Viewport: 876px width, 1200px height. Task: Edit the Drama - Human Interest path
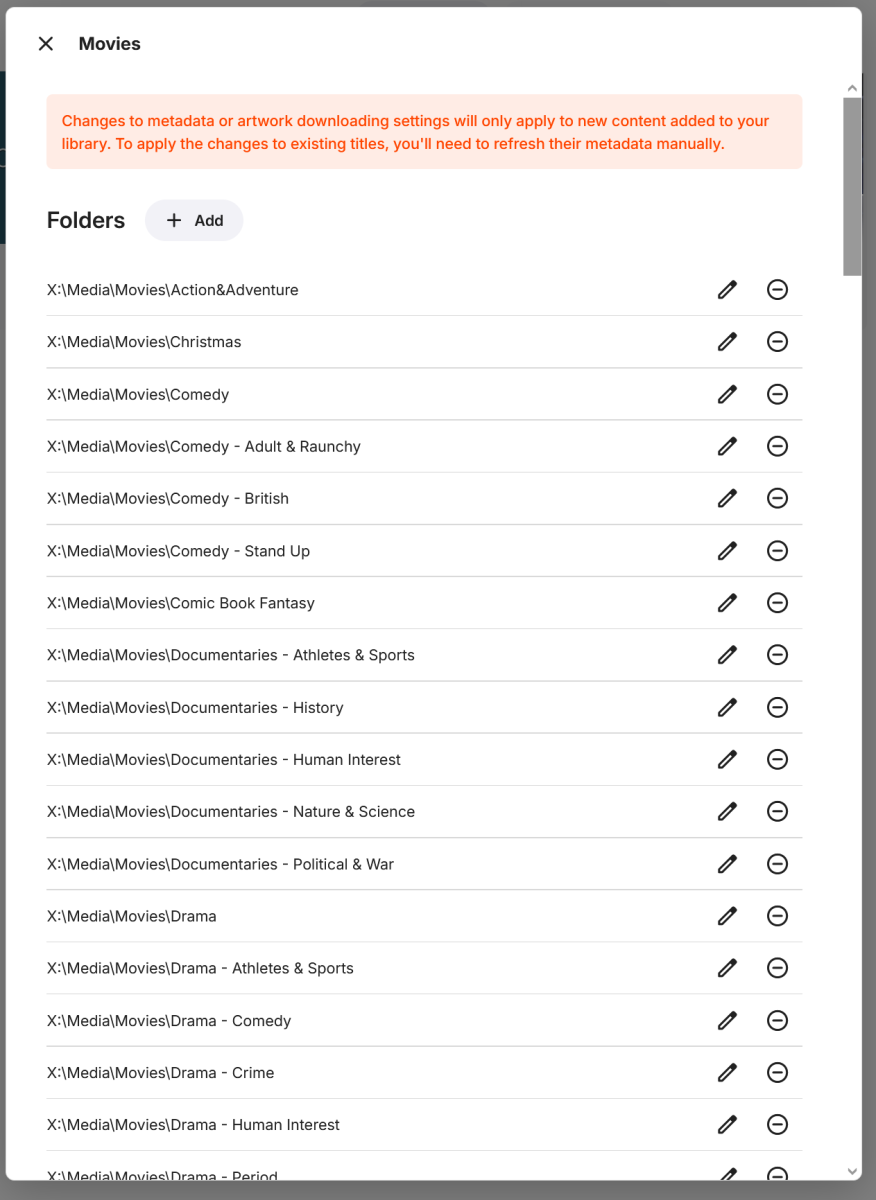point(727,1124)
